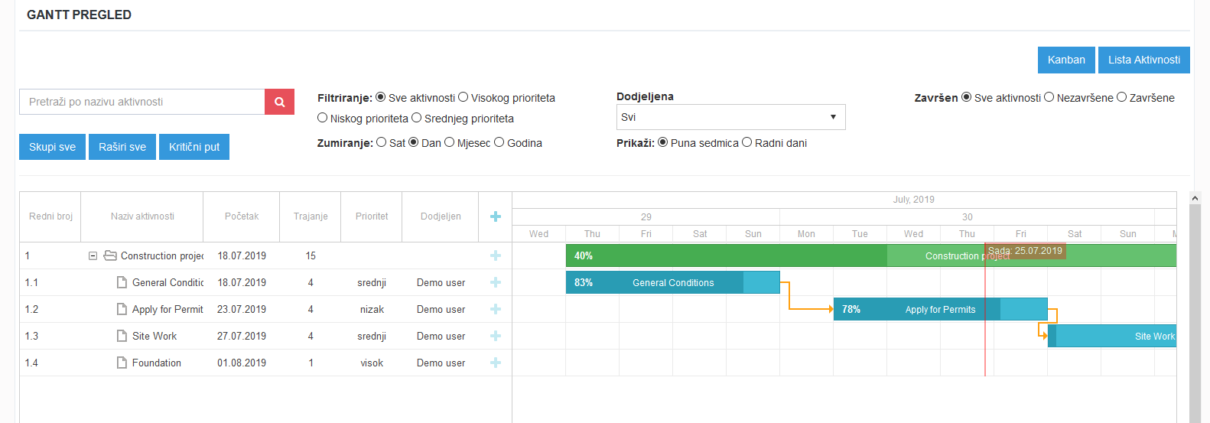Click plus icon on Foundation row

[x=495, y=363]
